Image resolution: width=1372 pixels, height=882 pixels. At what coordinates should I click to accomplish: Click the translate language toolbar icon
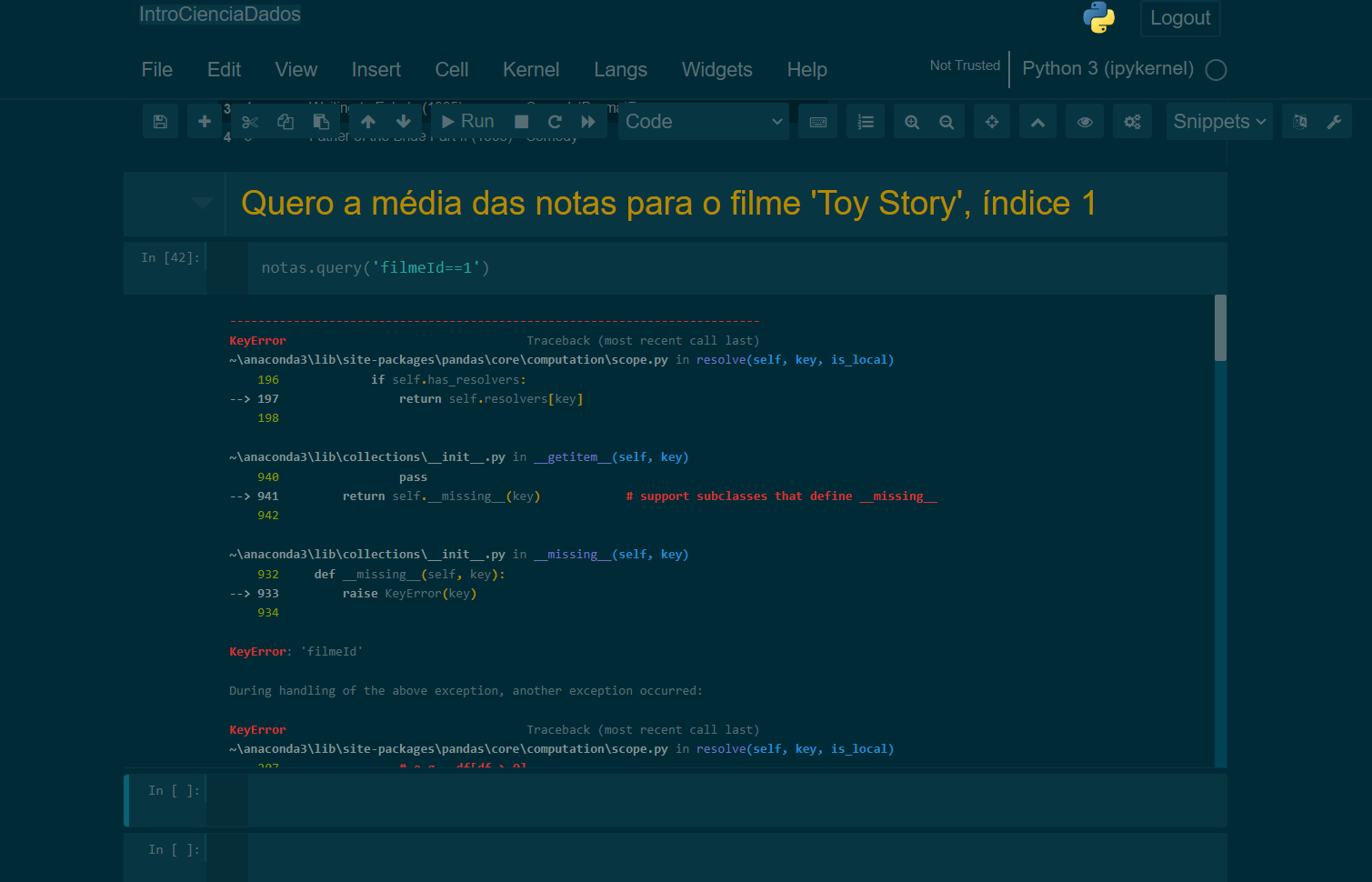[1300, 122]
